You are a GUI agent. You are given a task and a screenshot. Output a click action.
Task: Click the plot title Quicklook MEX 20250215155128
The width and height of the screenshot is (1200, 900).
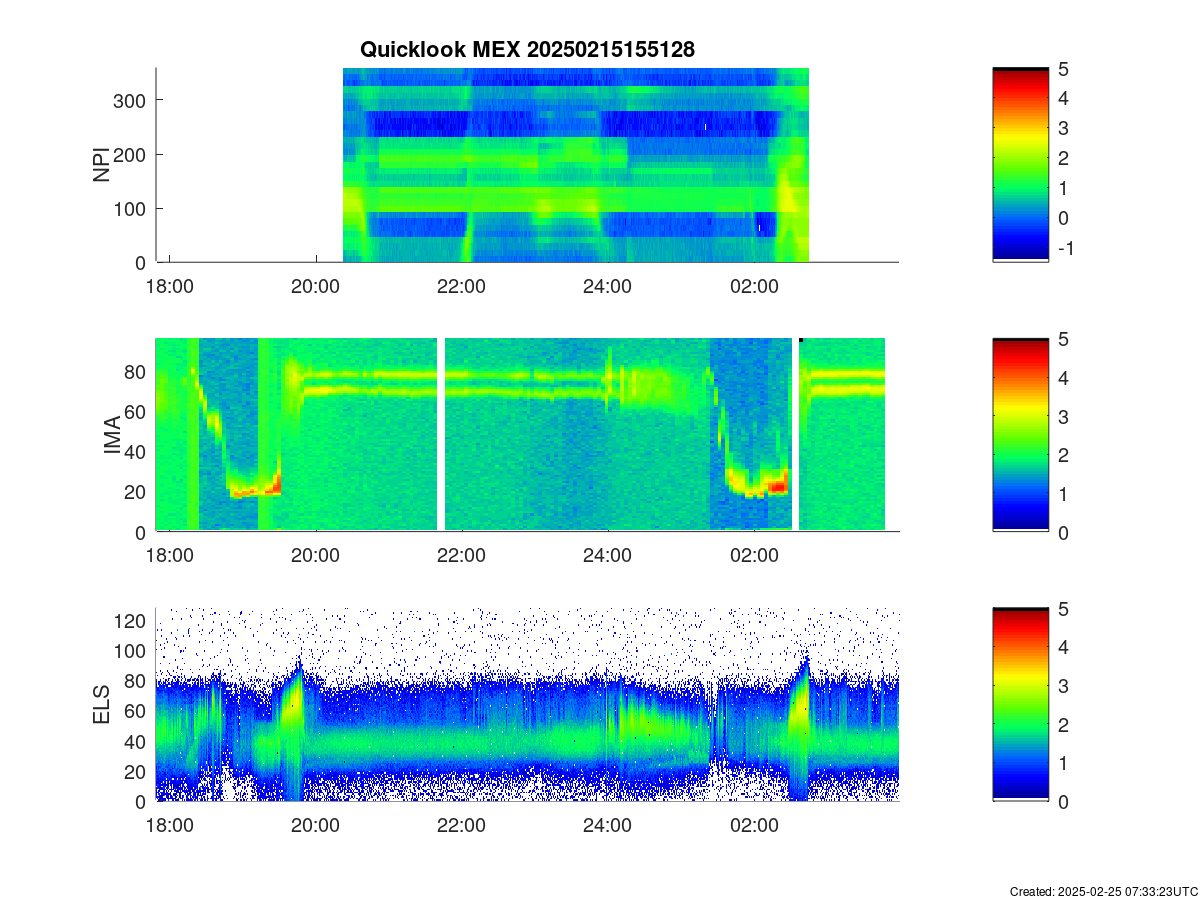click(x=527, y=49)
